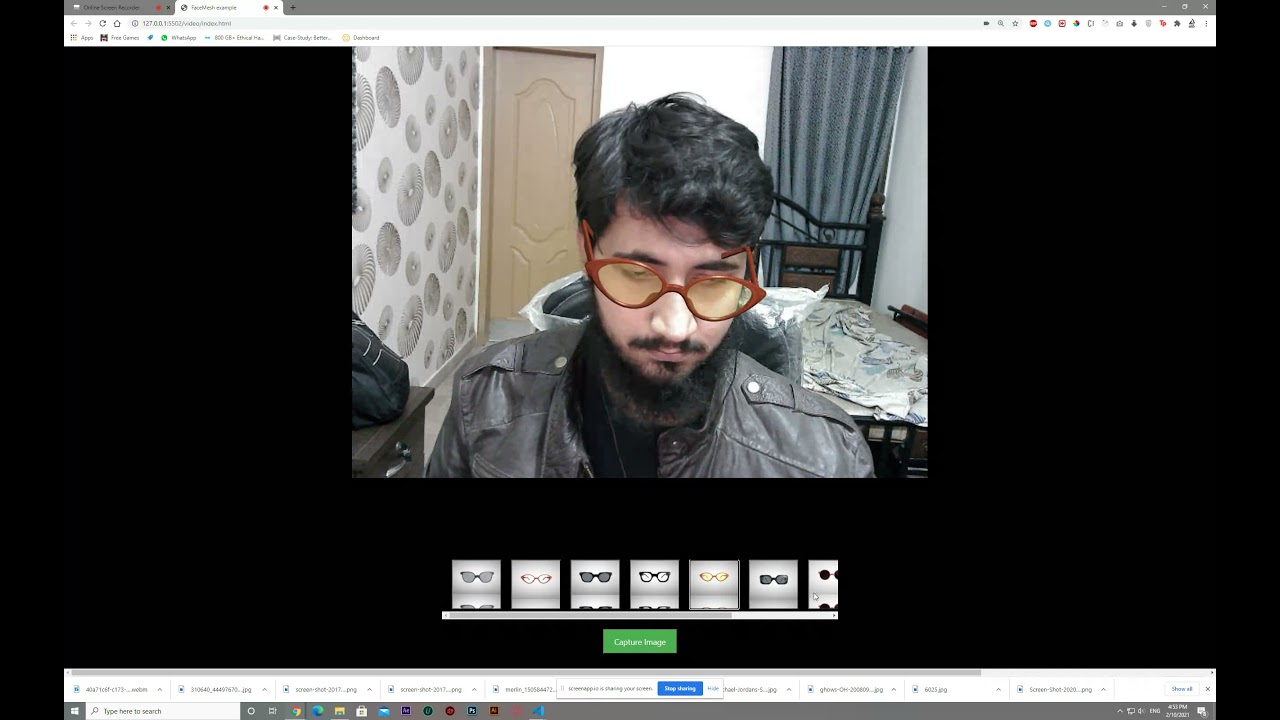
Task: Click the webcam video preview
Action: tap(640, 262)
